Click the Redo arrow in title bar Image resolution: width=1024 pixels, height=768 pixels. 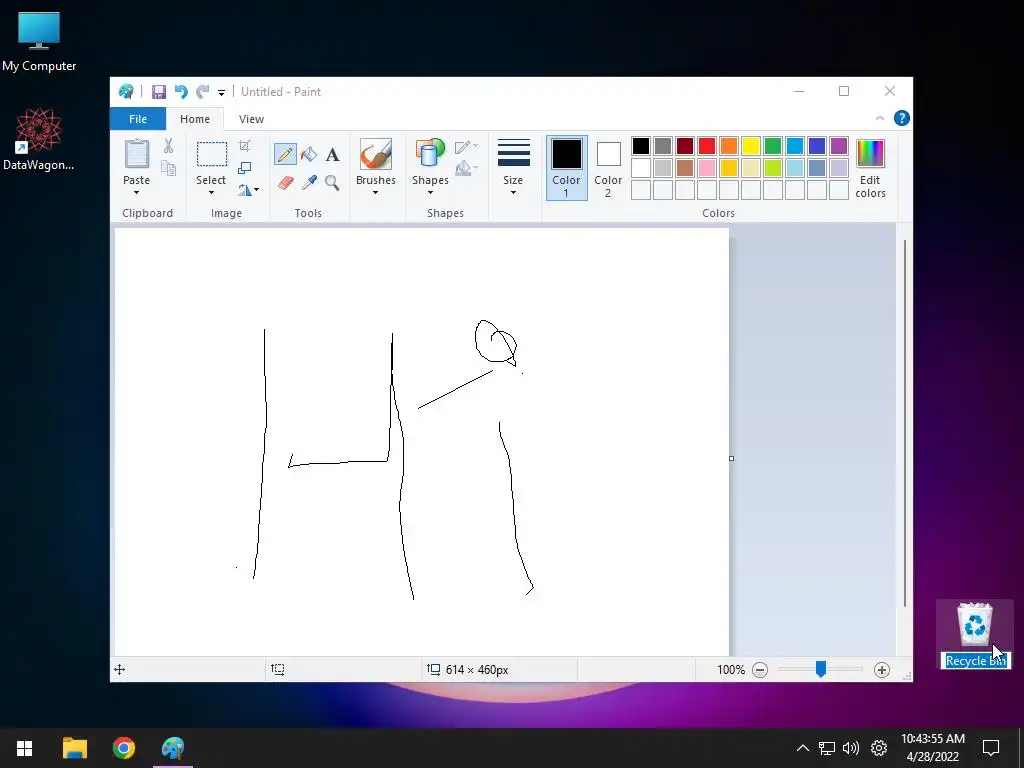[x=203, y=91]
